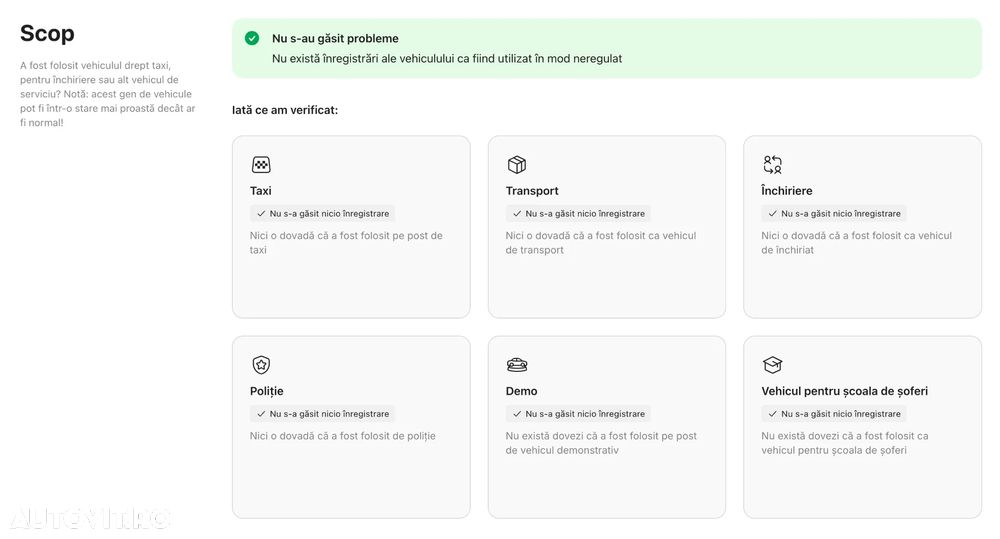
Task: Click the Autovit watermark logo
Action: (x=90, y=518)
